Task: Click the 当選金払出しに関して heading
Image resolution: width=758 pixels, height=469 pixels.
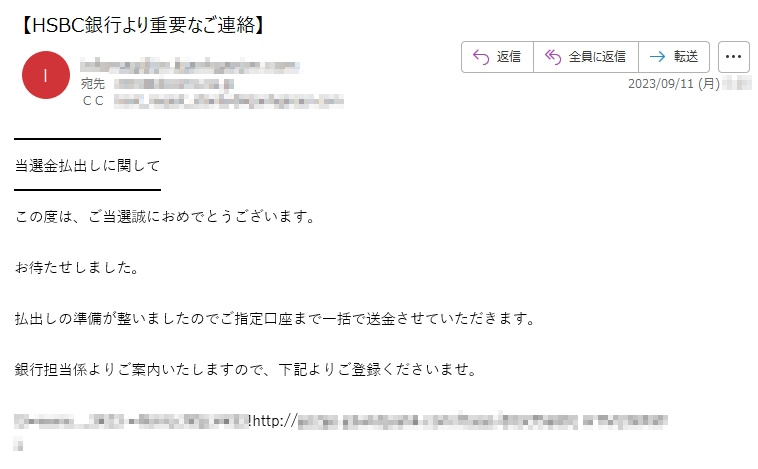Action: coord(87,166)
